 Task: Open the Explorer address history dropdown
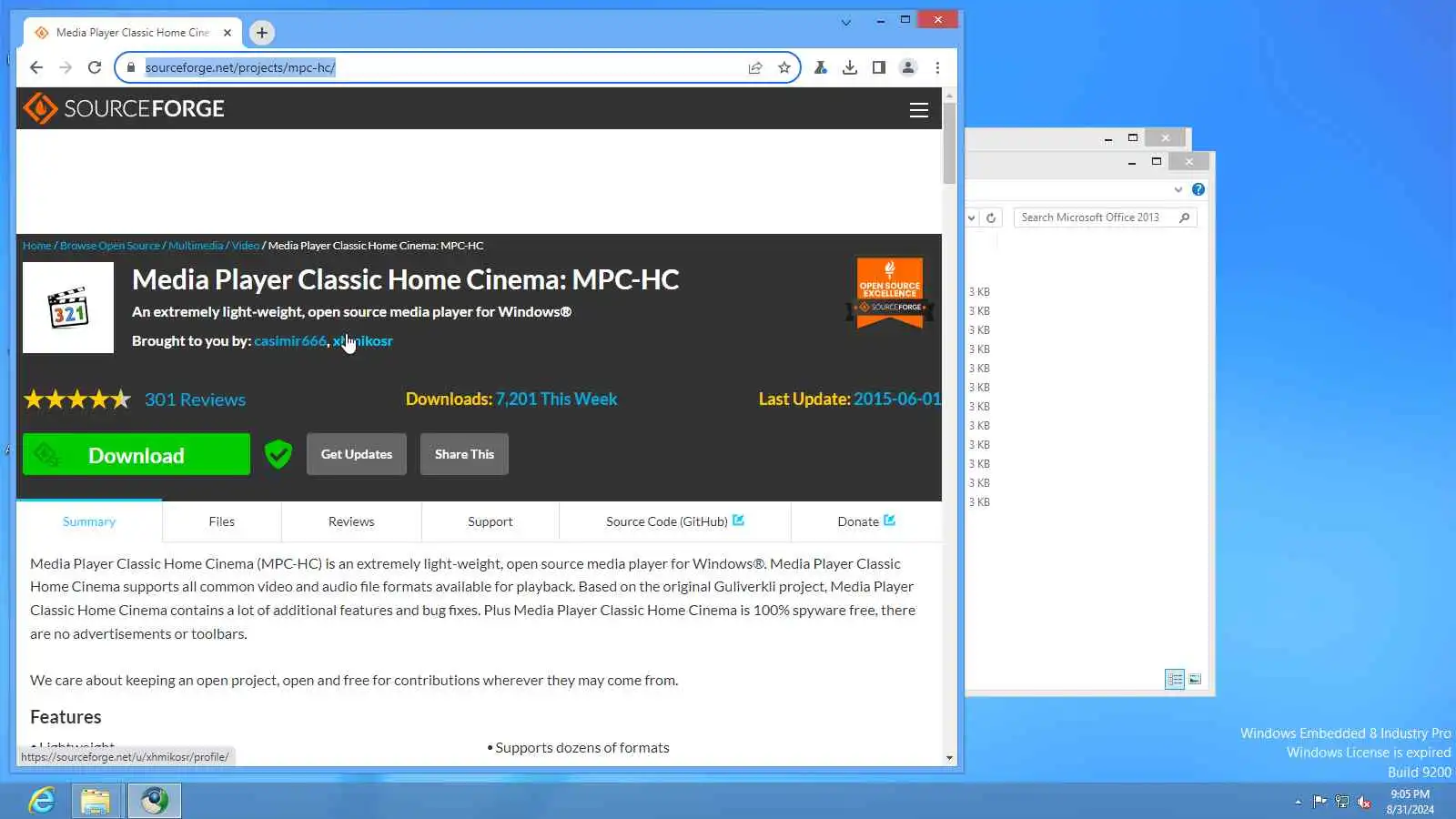coord(971,217)
